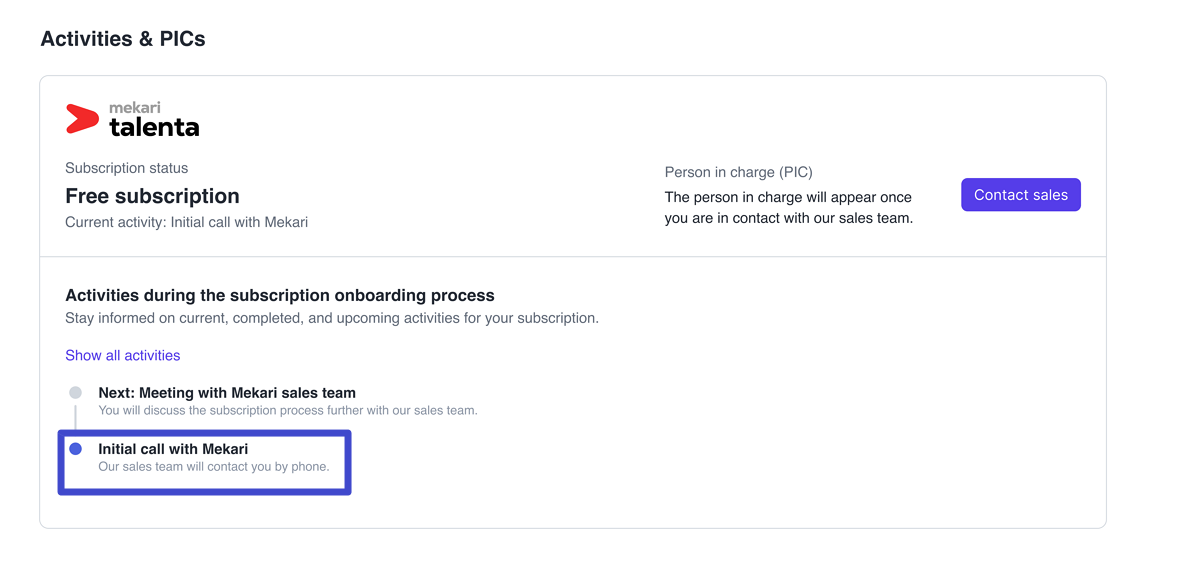Click 'Our sales team will contact you by phone.'

click(x=214, y=467)
